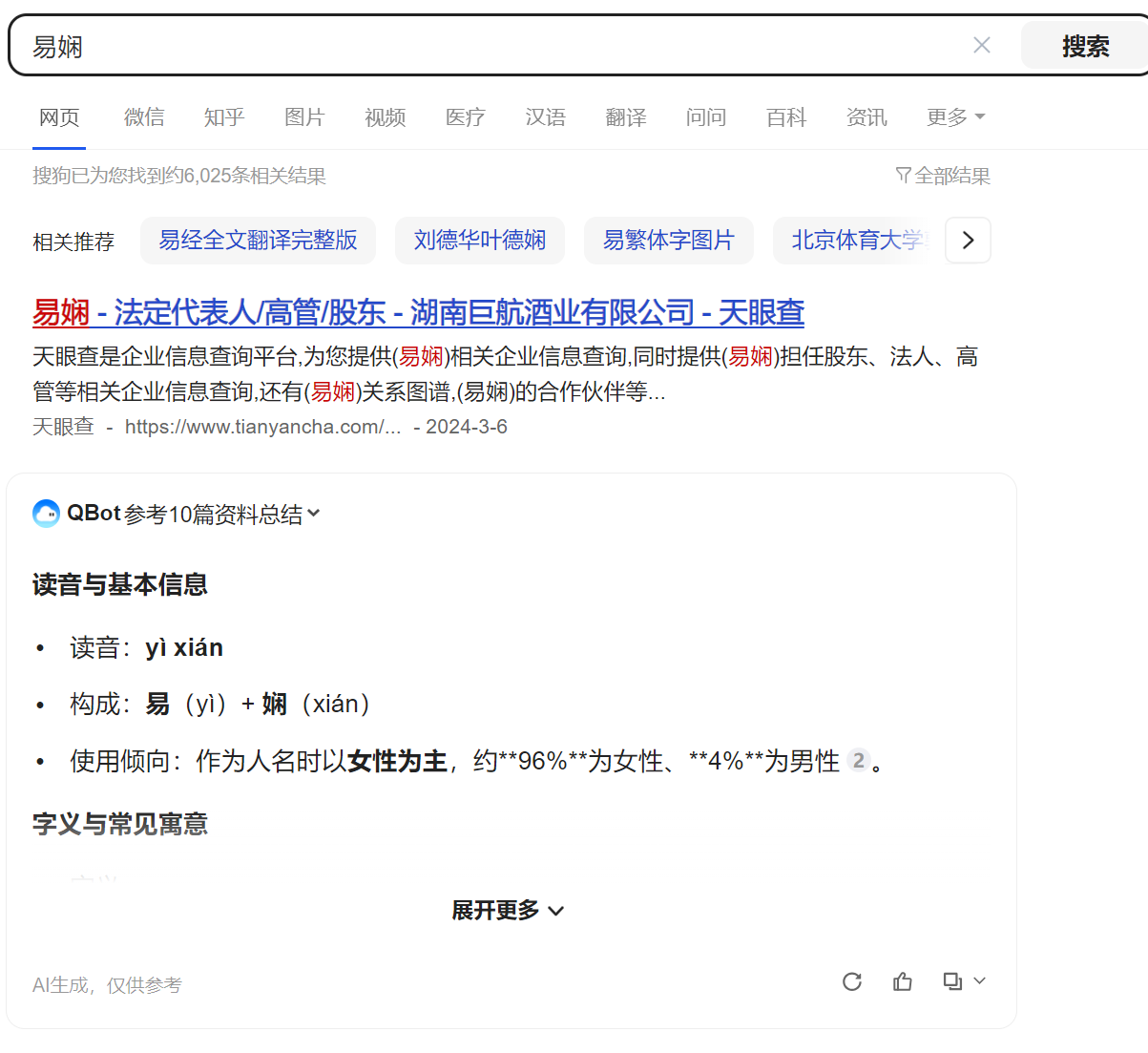Viewport: 1148px width, 1053px height.
Task: Expand QBot 参考10篇资料总结 sources
Action: [221, 514]
